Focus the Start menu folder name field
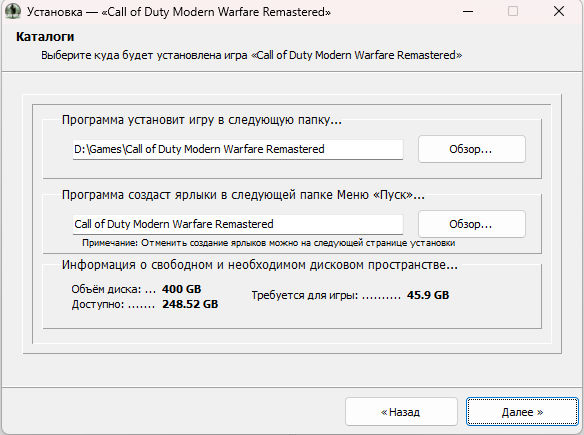The width and height of the screenshot is (584, 435). 238,224
